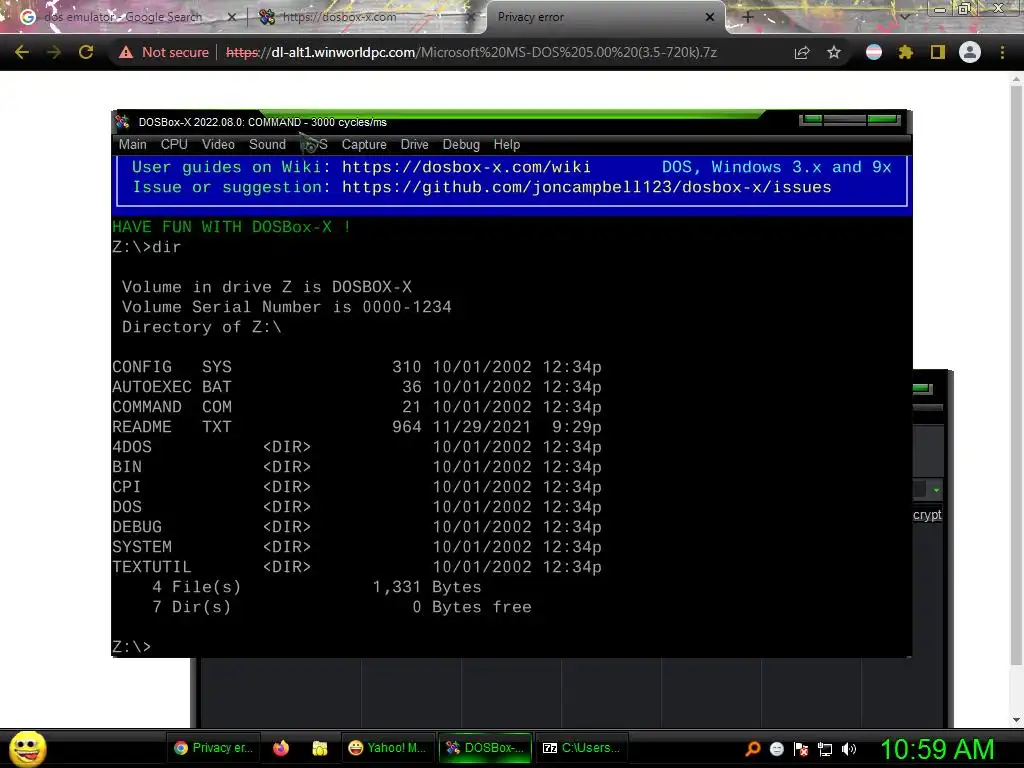Toggle the browser side panel
The height and width of the screenshot is (768, 1024).
point(938,52)
